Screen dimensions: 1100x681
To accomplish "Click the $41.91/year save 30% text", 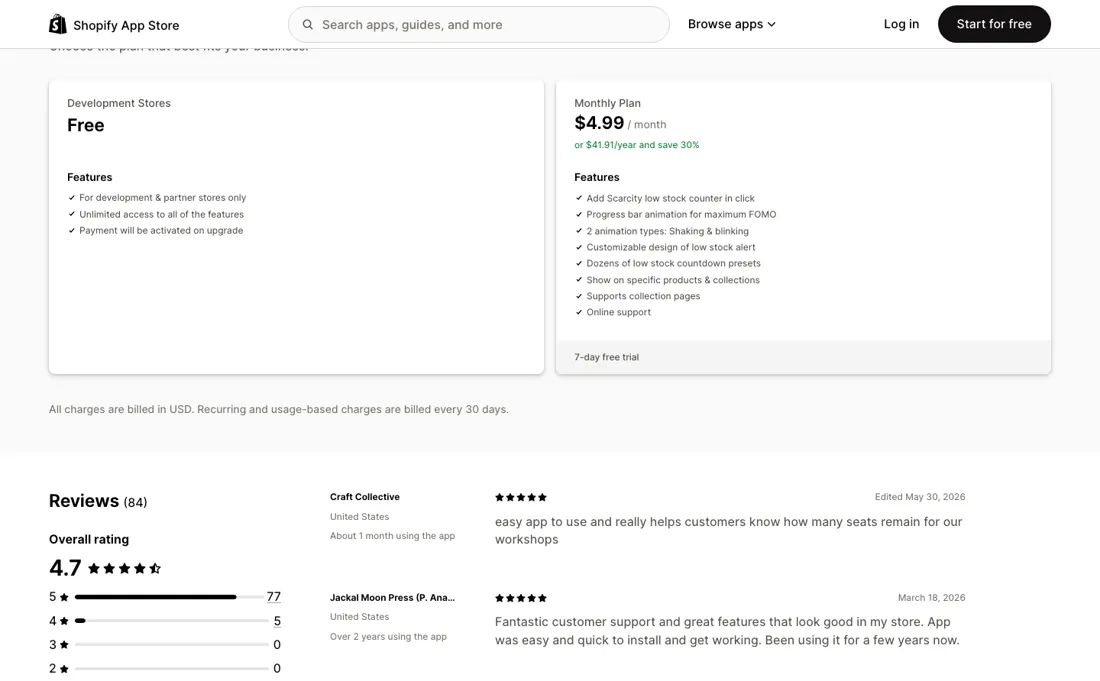I will tap(636, 145).
